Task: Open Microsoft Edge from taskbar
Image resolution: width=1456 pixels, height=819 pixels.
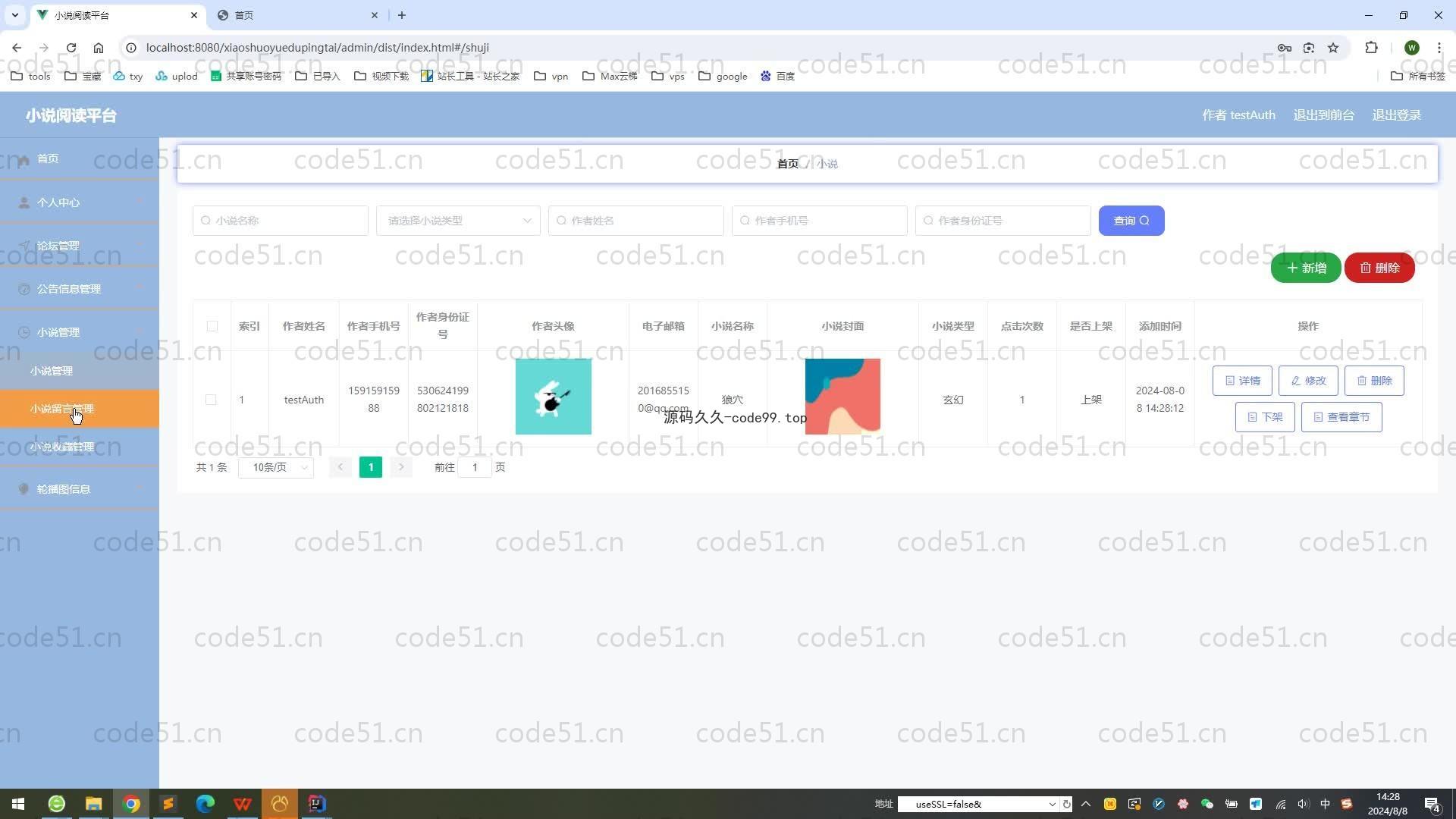Action: 206,804
